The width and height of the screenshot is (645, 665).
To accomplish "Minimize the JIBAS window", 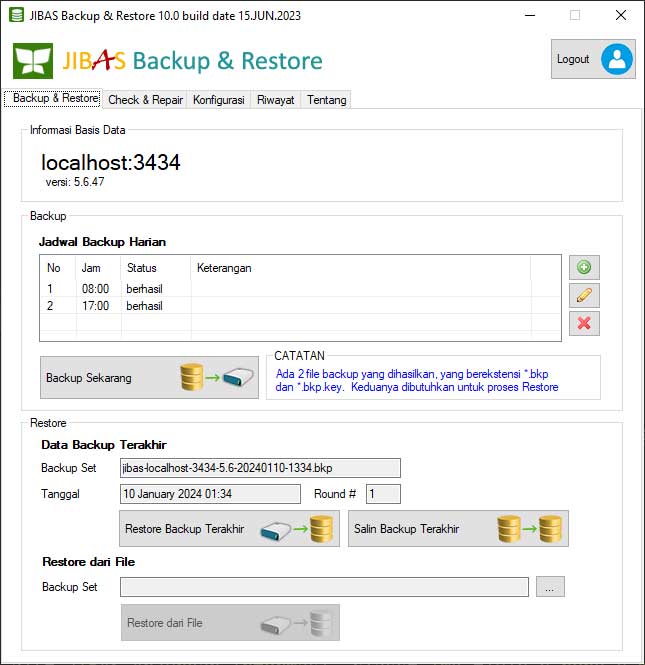I will tap(530, 15).
